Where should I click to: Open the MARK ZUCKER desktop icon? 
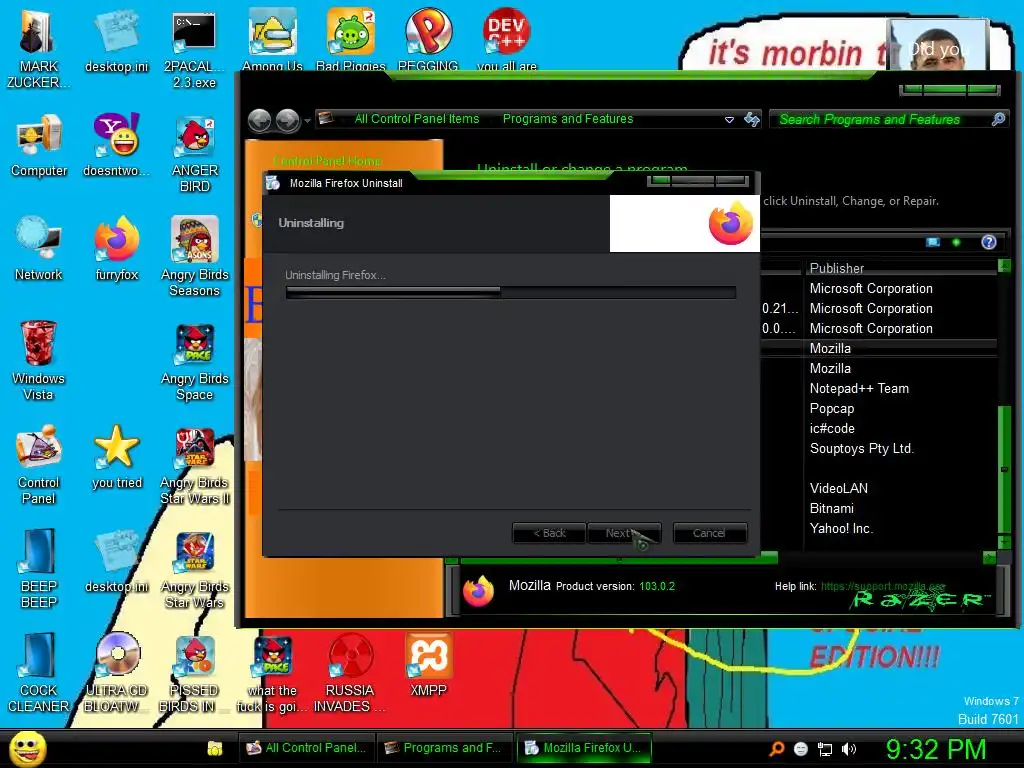click(37, 49)
